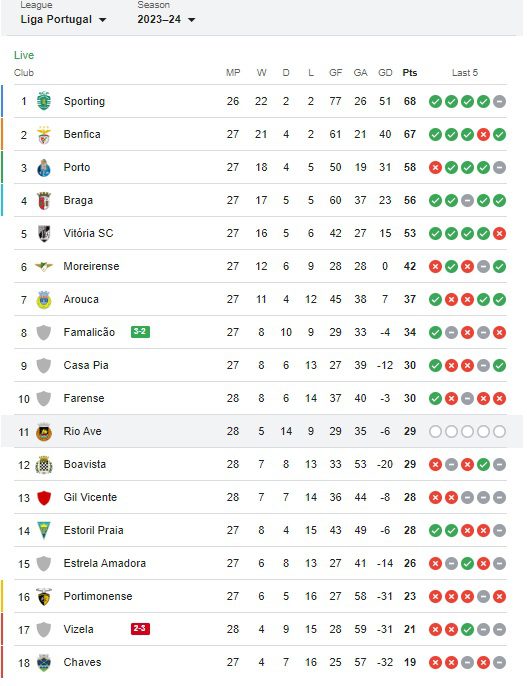Click Famalicão's green 3-2 live score badge
Viewport: 527px width, 686px height.
click(140, 332)
